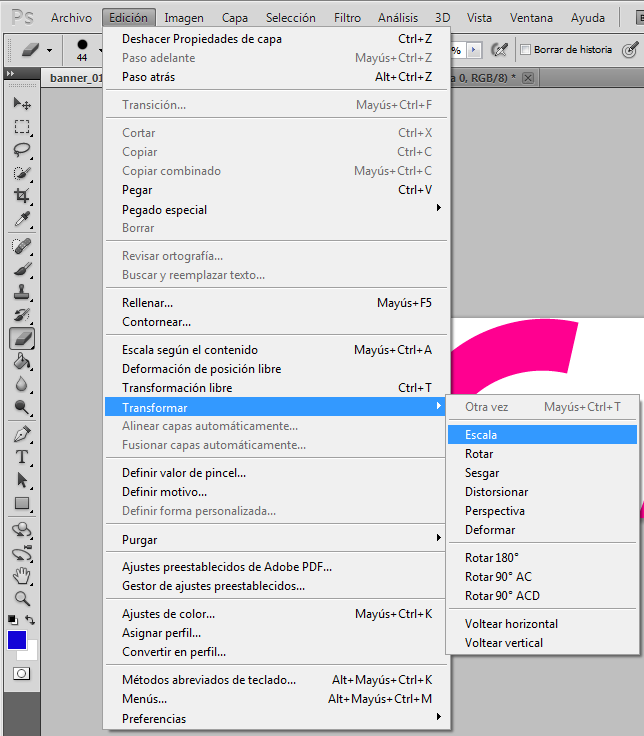Choose Rotar 180° option
This screenshot has width=644, height=736.
(x=542, y=557)
